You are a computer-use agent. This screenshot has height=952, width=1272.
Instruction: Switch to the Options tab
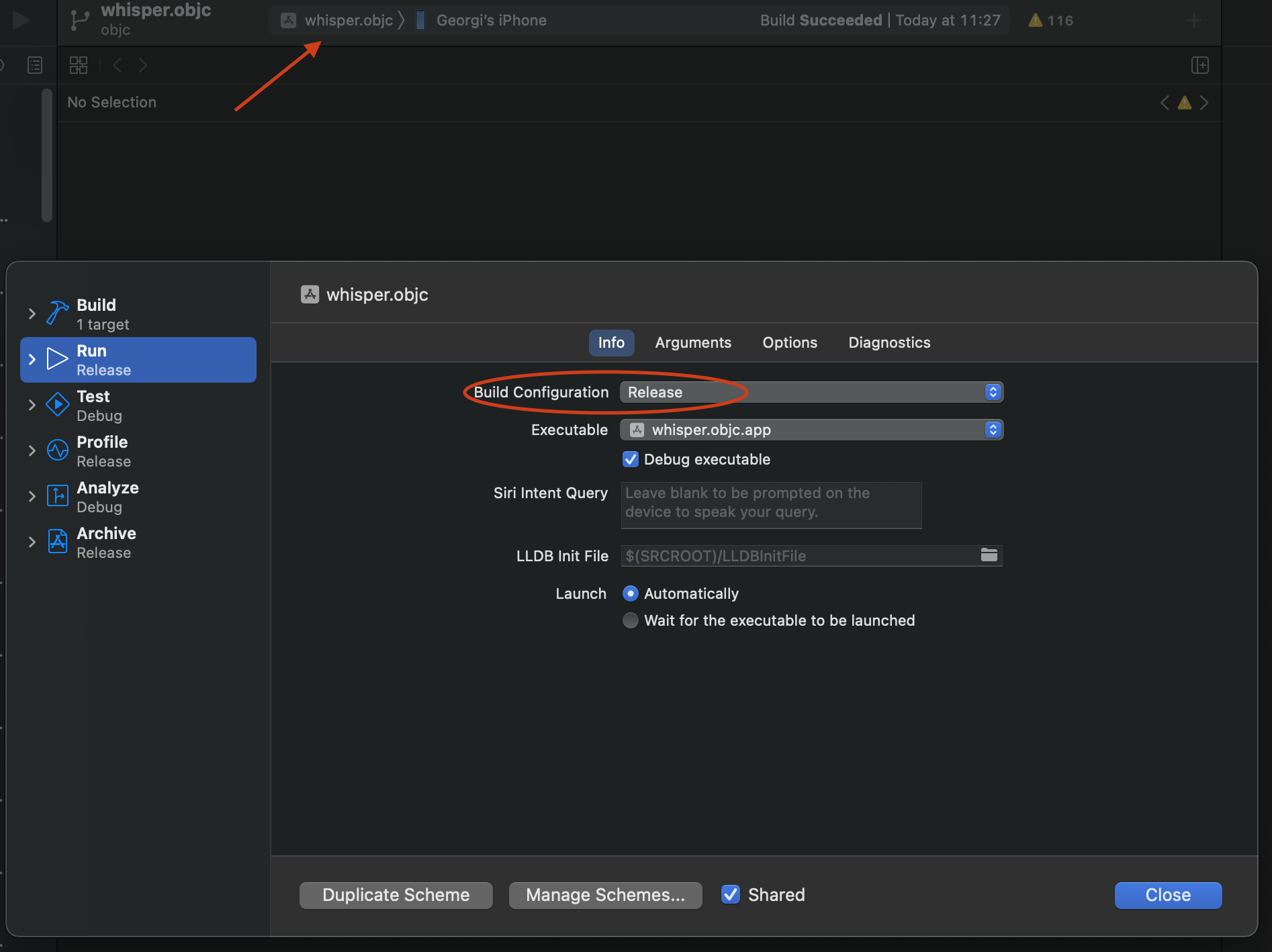pos(790,342)
